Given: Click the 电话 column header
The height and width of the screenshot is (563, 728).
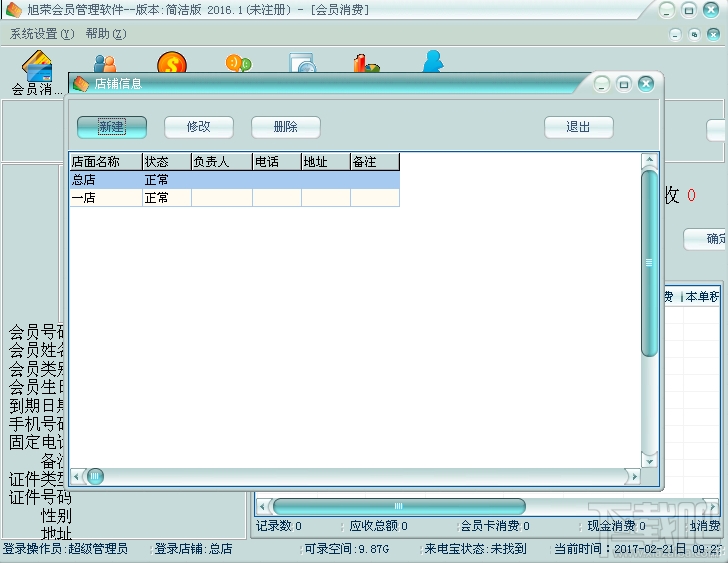Looking at the screenshot, I should pos(278,162).
